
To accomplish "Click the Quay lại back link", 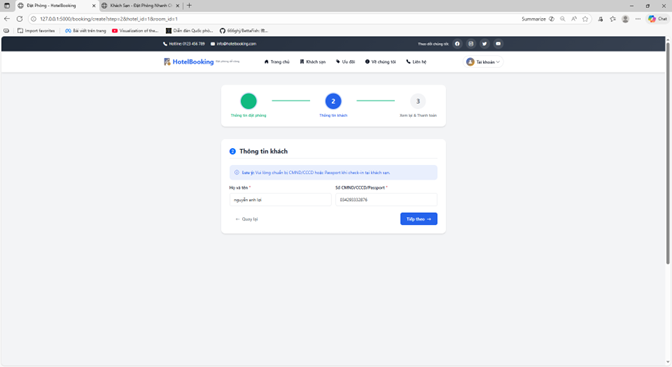I will [246, 219].
